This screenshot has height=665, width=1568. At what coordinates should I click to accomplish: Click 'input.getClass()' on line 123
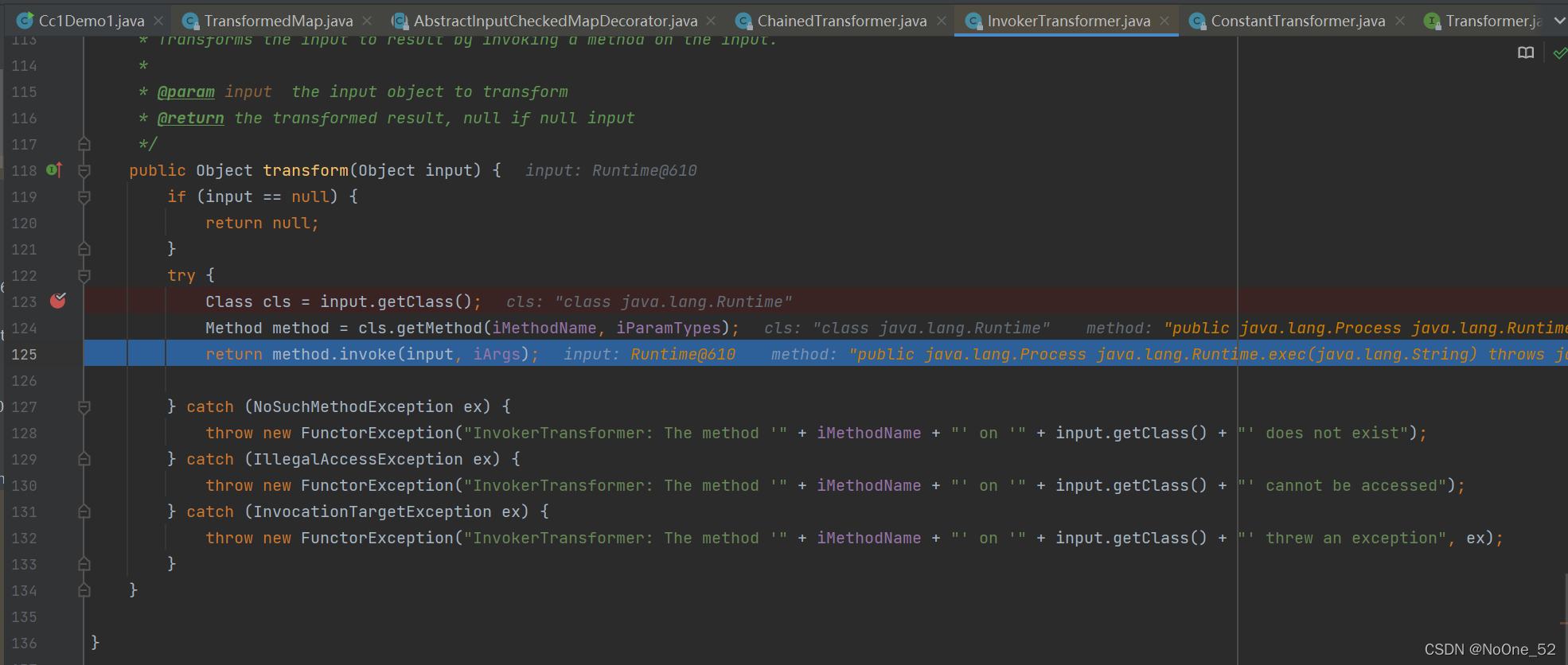click(x=397, y=301)
